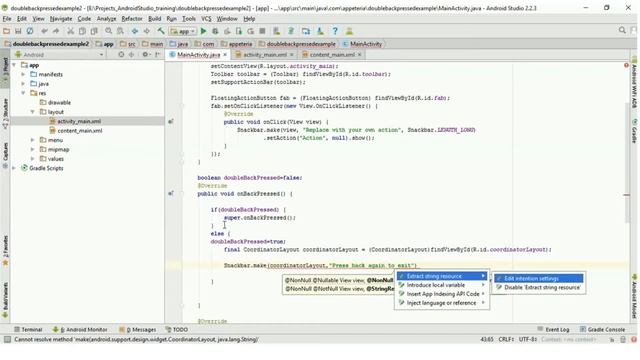
Task: Click the UTF-8 encoding status entry
Action: (528, 339)
